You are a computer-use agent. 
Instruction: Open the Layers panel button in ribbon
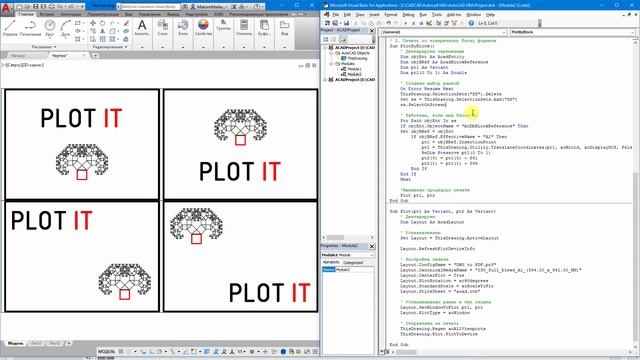tap(162, 27)
